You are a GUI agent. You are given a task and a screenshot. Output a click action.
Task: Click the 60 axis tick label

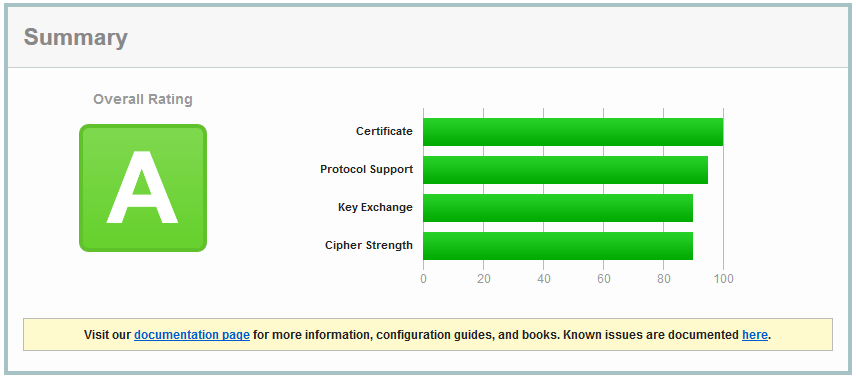coord(604,279)
